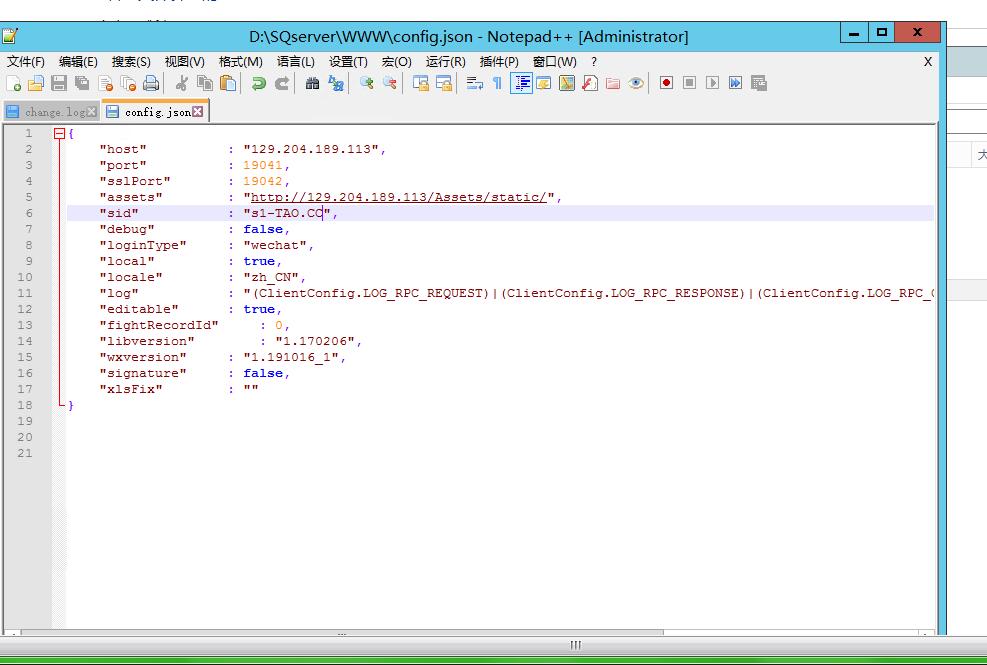Click the Save file toolbar icon

click(58, 83)
